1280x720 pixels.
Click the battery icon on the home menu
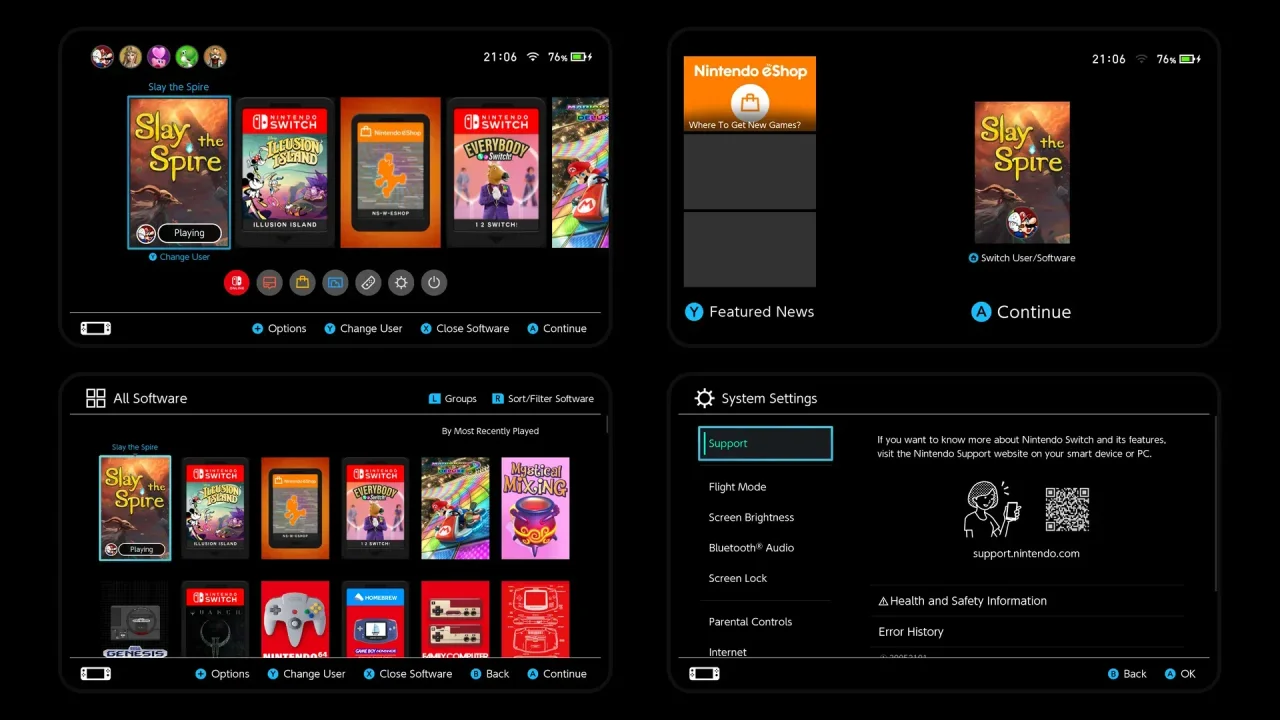[582, 58]
